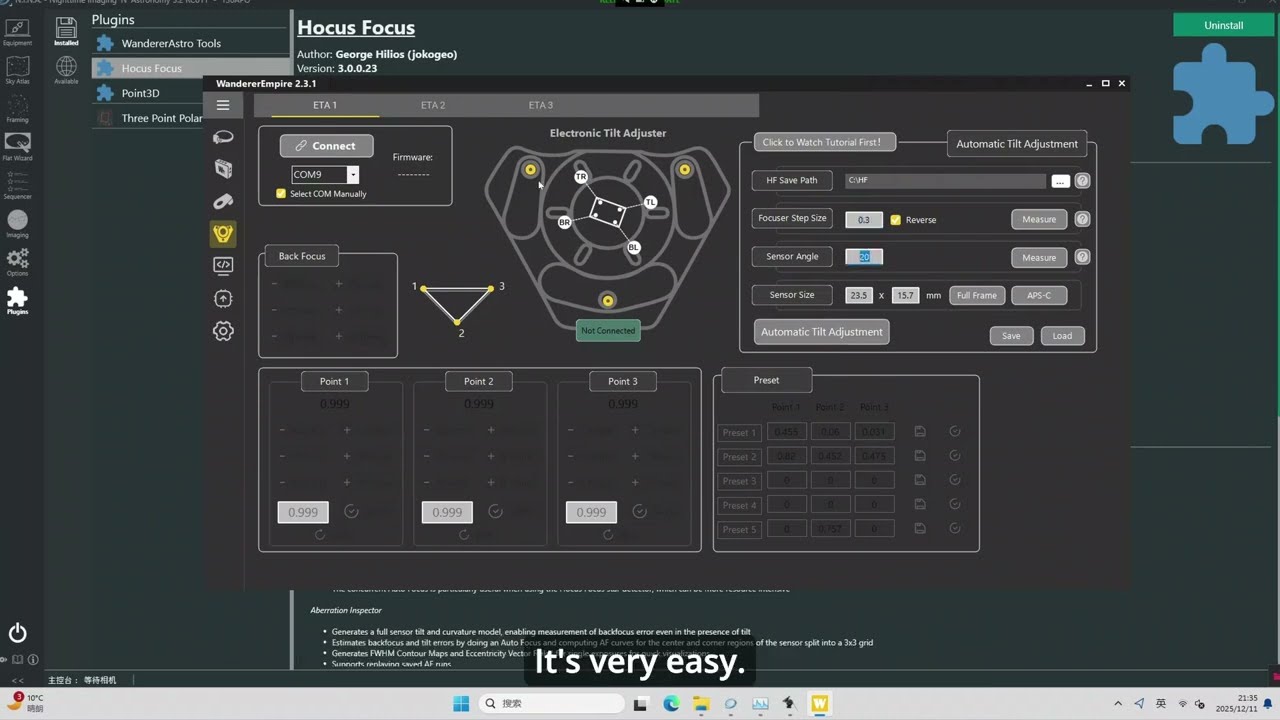
Task: Measure the Focuser Step Size
Action: tap(1039, 219)
